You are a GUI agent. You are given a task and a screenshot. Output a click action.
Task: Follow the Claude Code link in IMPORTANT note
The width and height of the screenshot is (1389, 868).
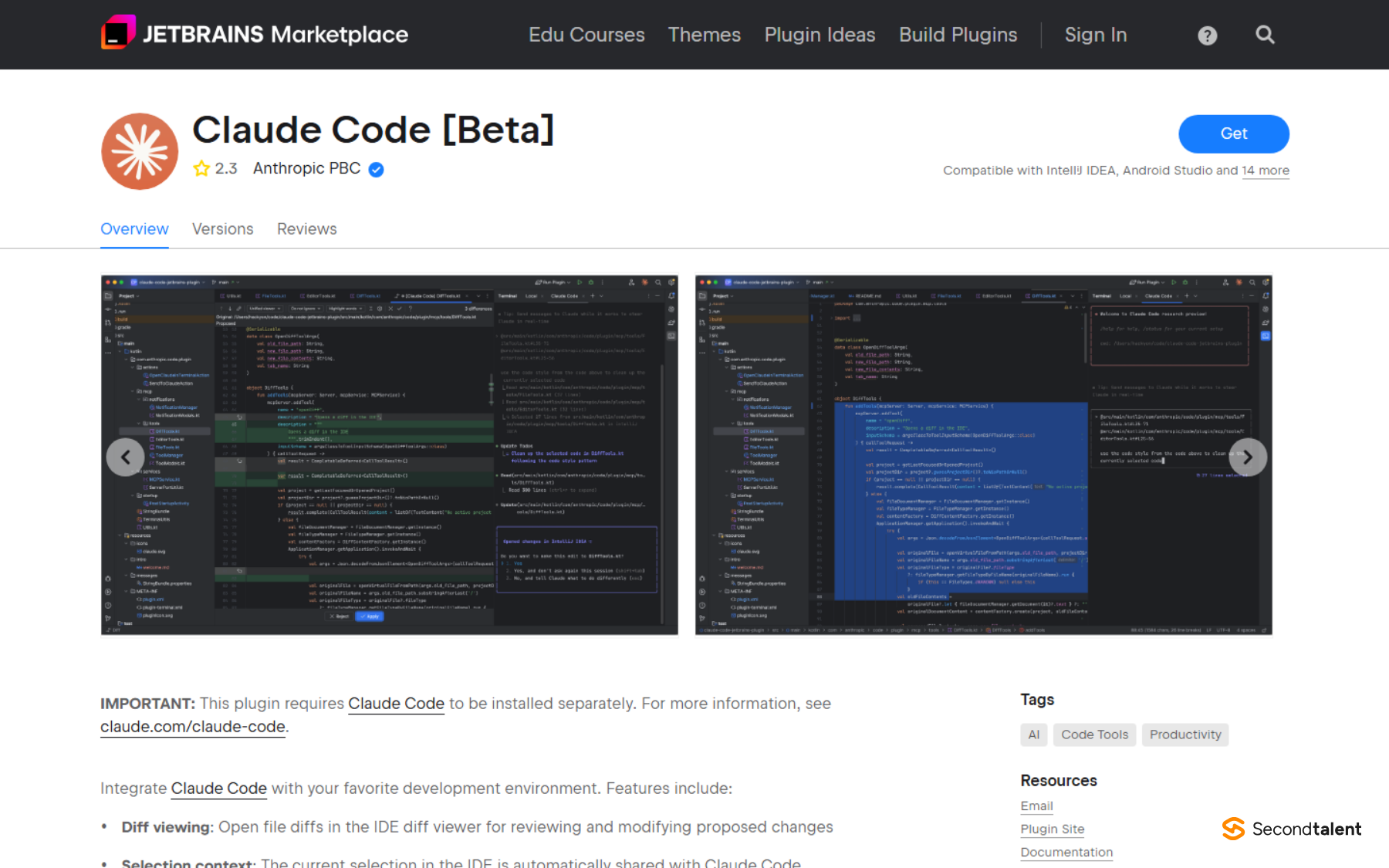[x=396, y=704]
